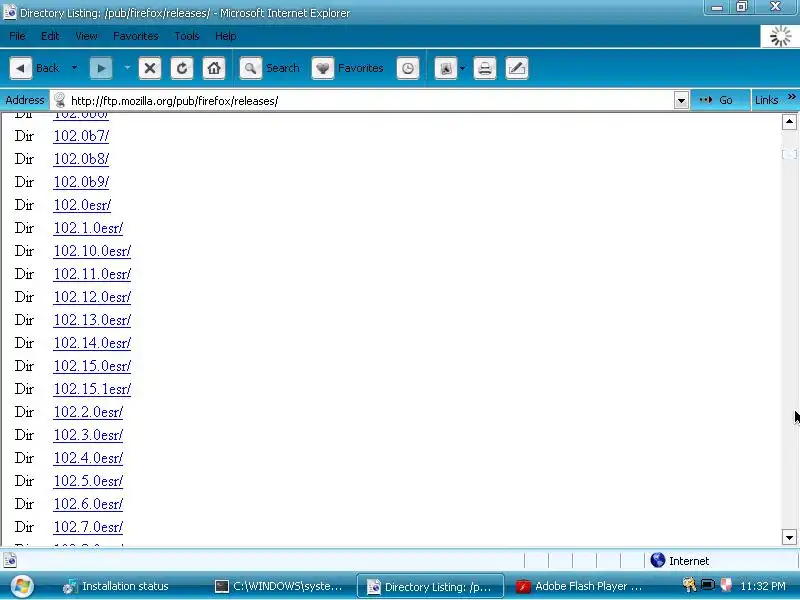The height and width of the screenshot is (600, 800).
Task: Switch to Adobe Flash Player taskbar window
Action: tap(579, 586)
